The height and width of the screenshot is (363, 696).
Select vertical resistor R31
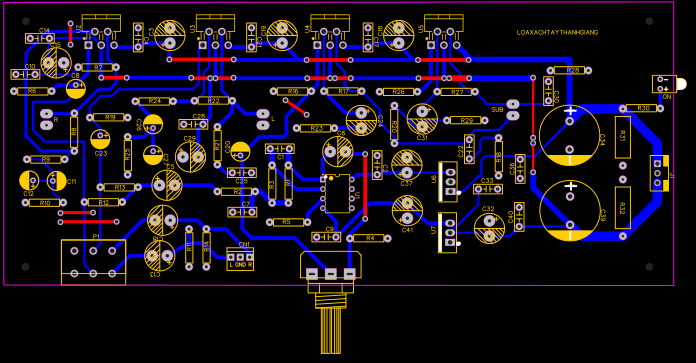[623, 137]
